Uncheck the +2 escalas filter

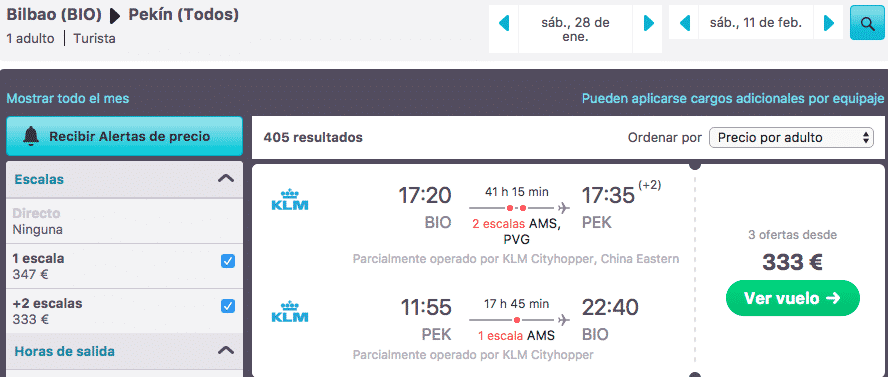[228, 306]
